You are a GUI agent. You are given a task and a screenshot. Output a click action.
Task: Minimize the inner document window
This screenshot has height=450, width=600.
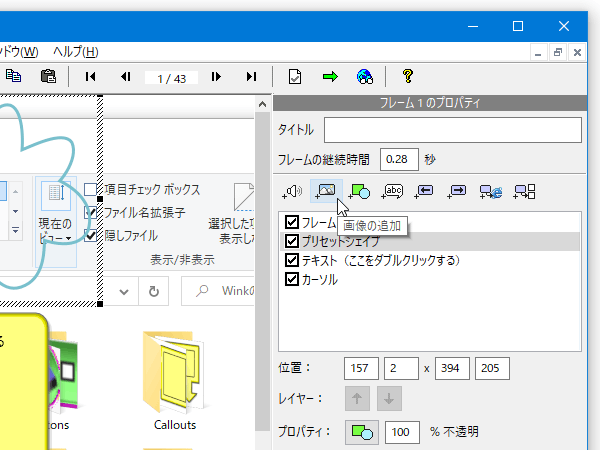tap(538, 52)
